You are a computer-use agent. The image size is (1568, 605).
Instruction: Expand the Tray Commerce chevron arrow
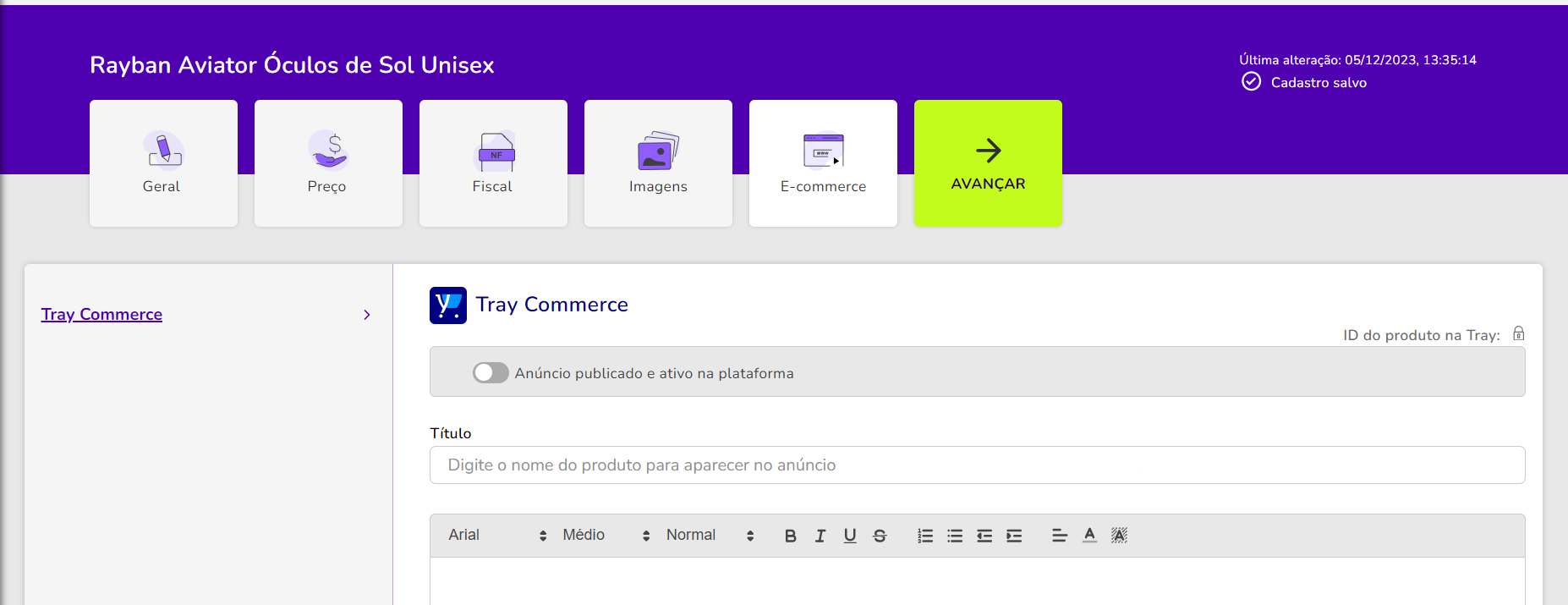pyautogui.click(x=367, y=315)
